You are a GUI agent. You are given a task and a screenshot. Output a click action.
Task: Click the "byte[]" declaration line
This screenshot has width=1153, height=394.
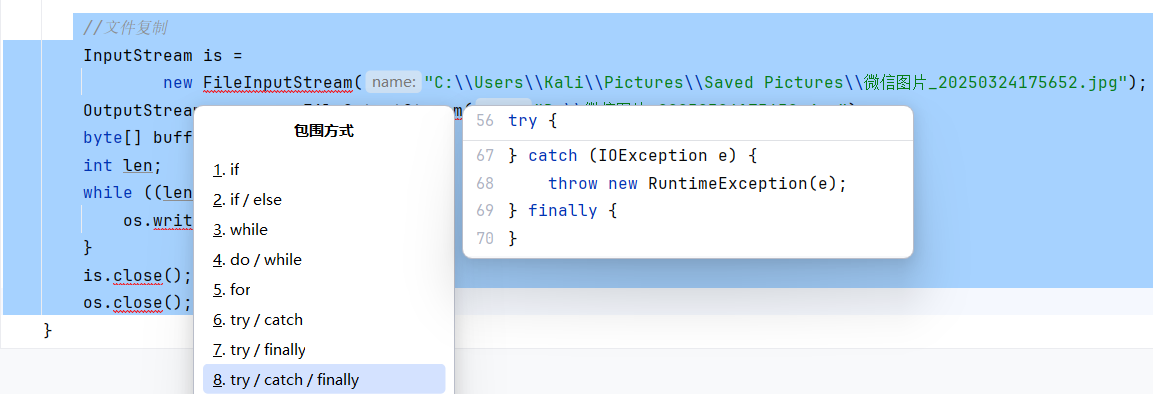(138, 138)
